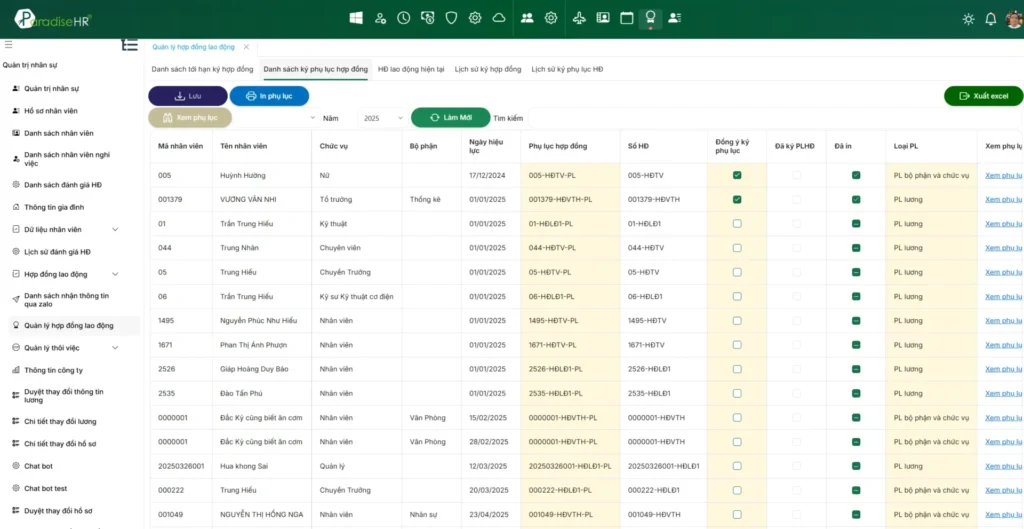Click the chart icon beside Thông tin công ty
The width and height of the screenshot is (1024, 529).
click(16, 370)
